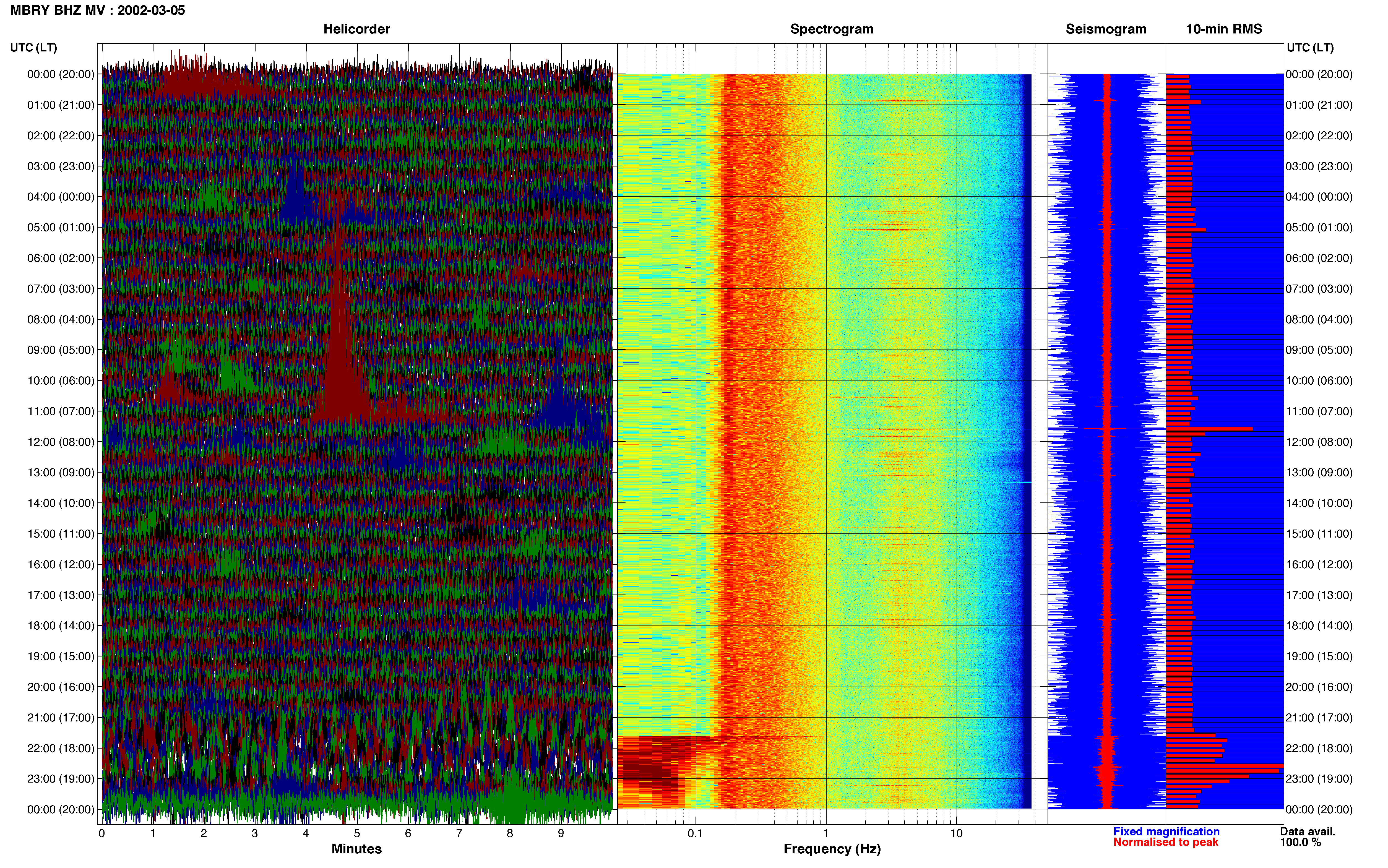Click the 5 tick on the Minutes axis

pyautogui.click(x=357, y=833)
